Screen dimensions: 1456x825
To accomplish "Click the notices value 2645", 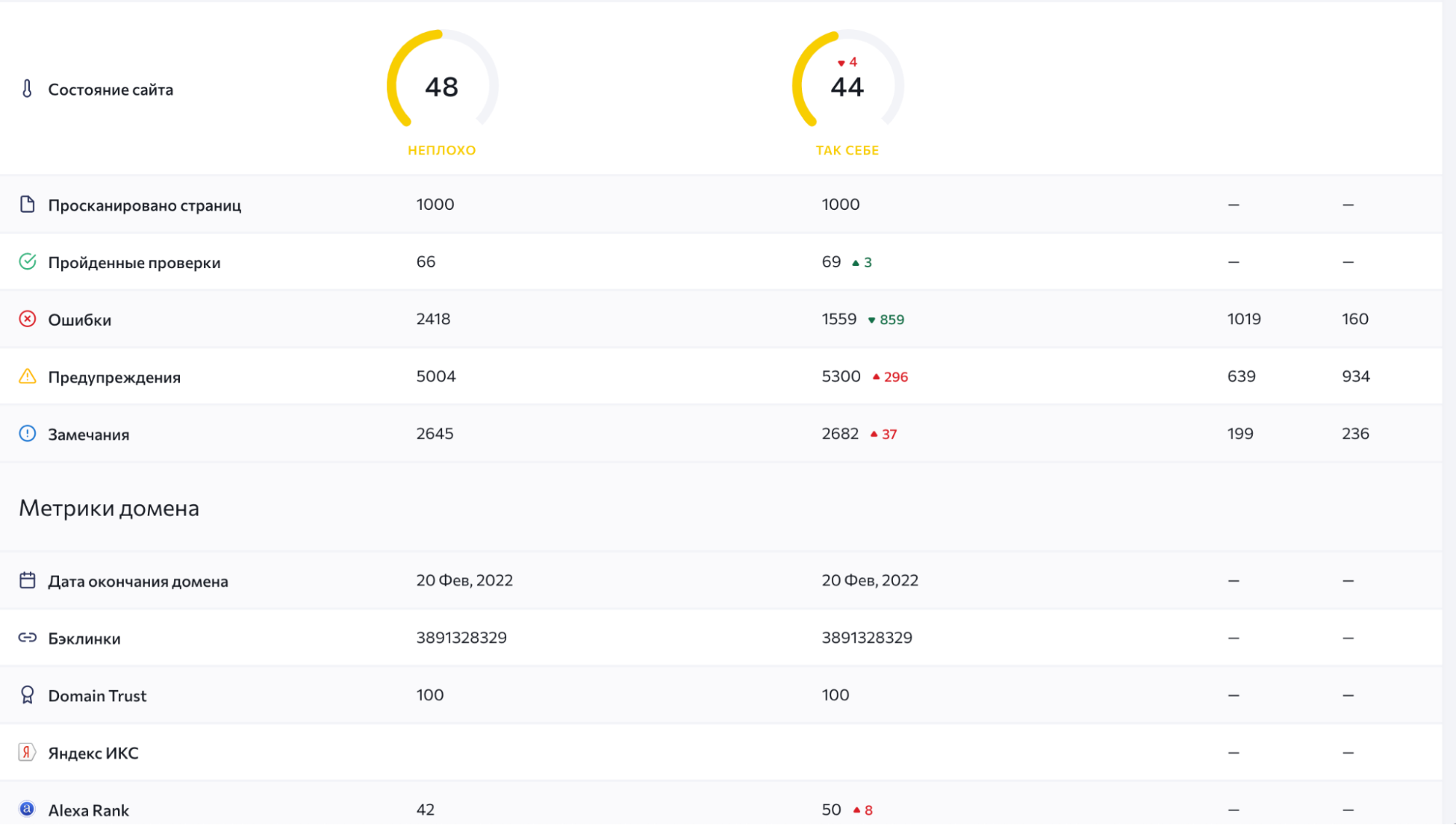I will 435,433.
